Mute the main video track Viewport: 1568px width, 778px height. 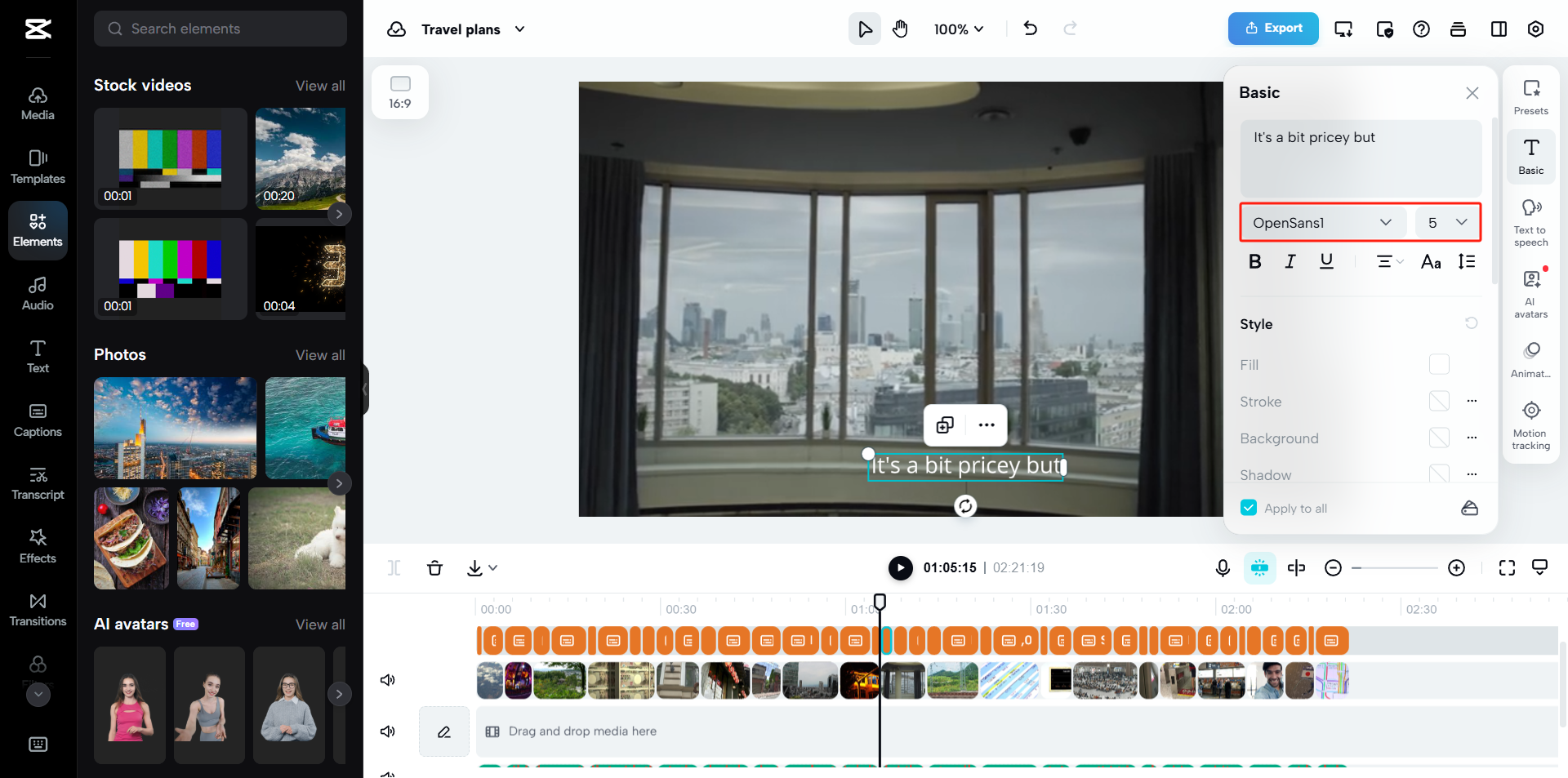pyautogui.click(x=388, y=680)
